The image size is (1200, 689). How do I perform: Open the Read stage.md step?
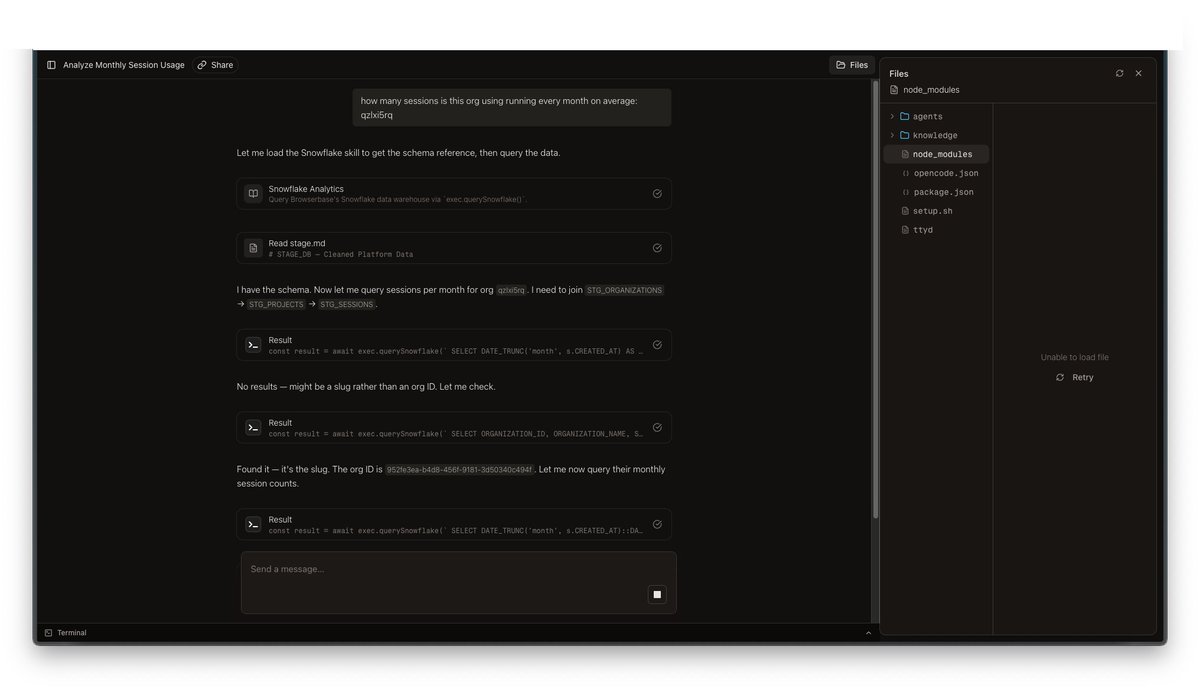pos(454,248)
